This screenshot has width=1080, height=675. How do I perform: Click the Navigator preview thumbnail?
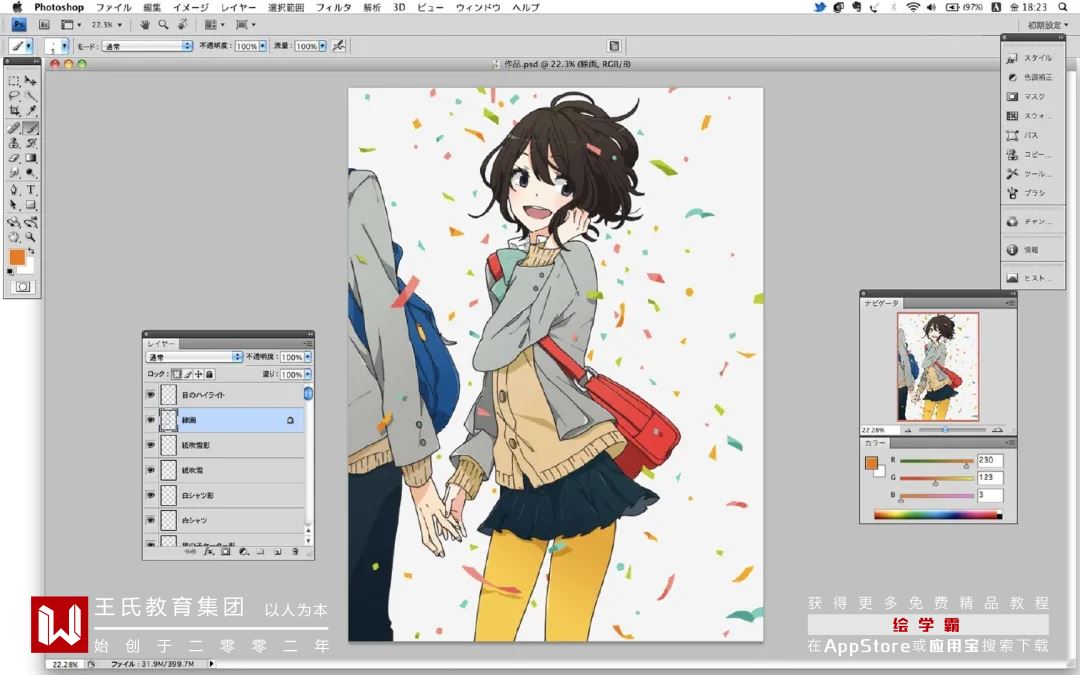pos(937,366)
